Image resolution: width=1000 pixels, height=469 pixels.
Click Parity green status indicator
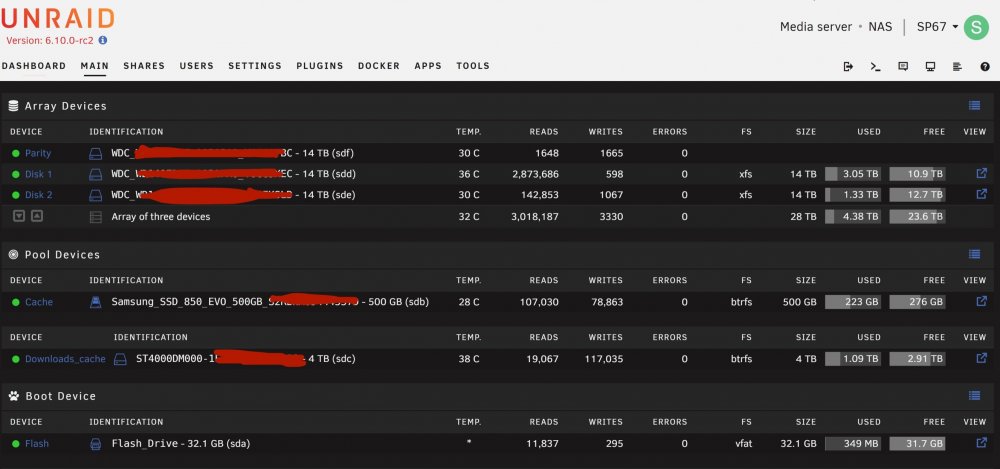(16, 153)
